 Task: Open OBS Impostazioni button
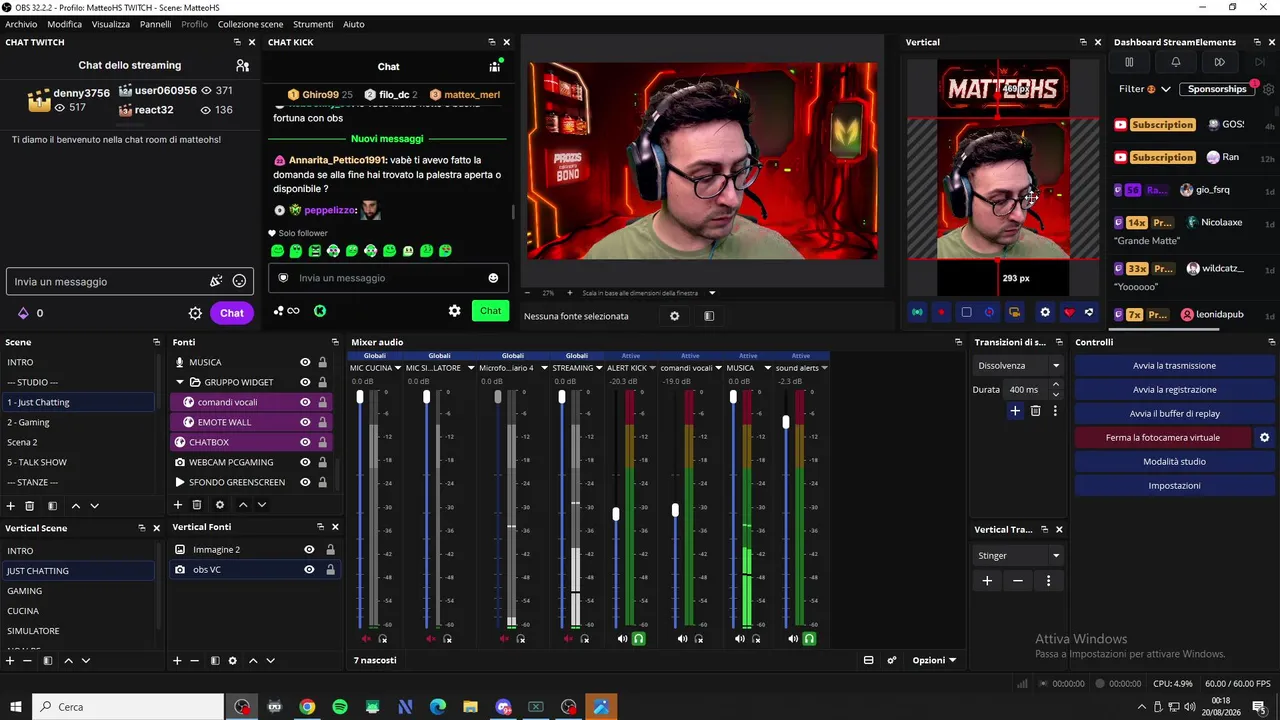1174,486
